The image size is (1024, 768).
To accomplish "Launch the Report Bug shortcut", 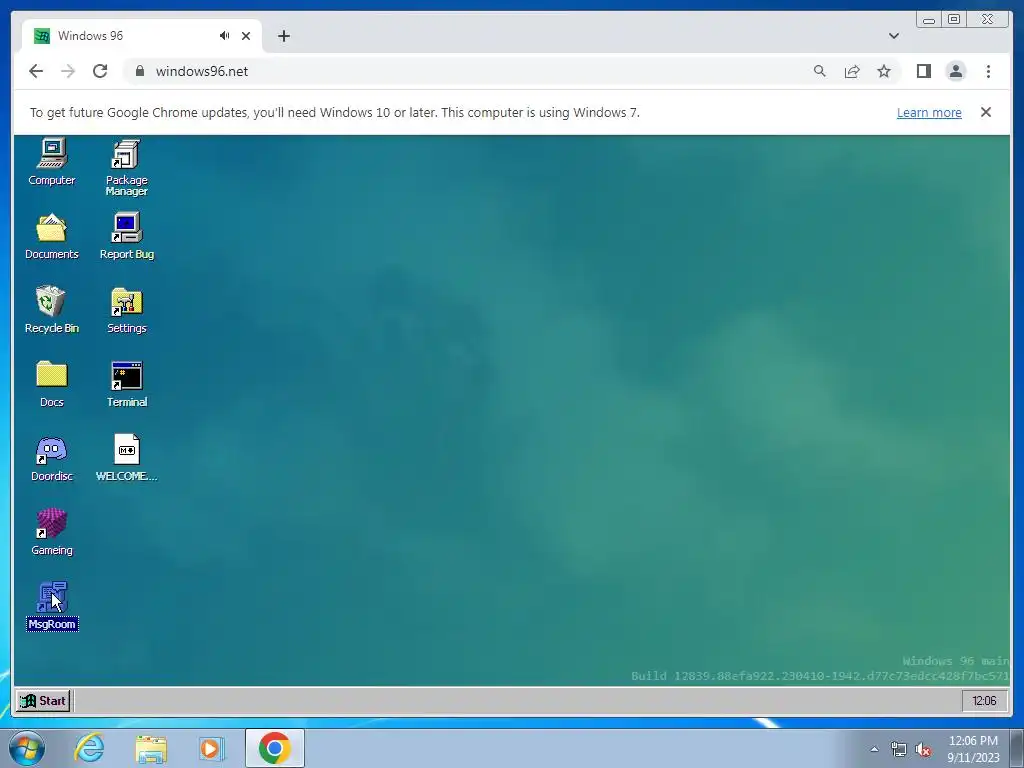I will point(127,236).
